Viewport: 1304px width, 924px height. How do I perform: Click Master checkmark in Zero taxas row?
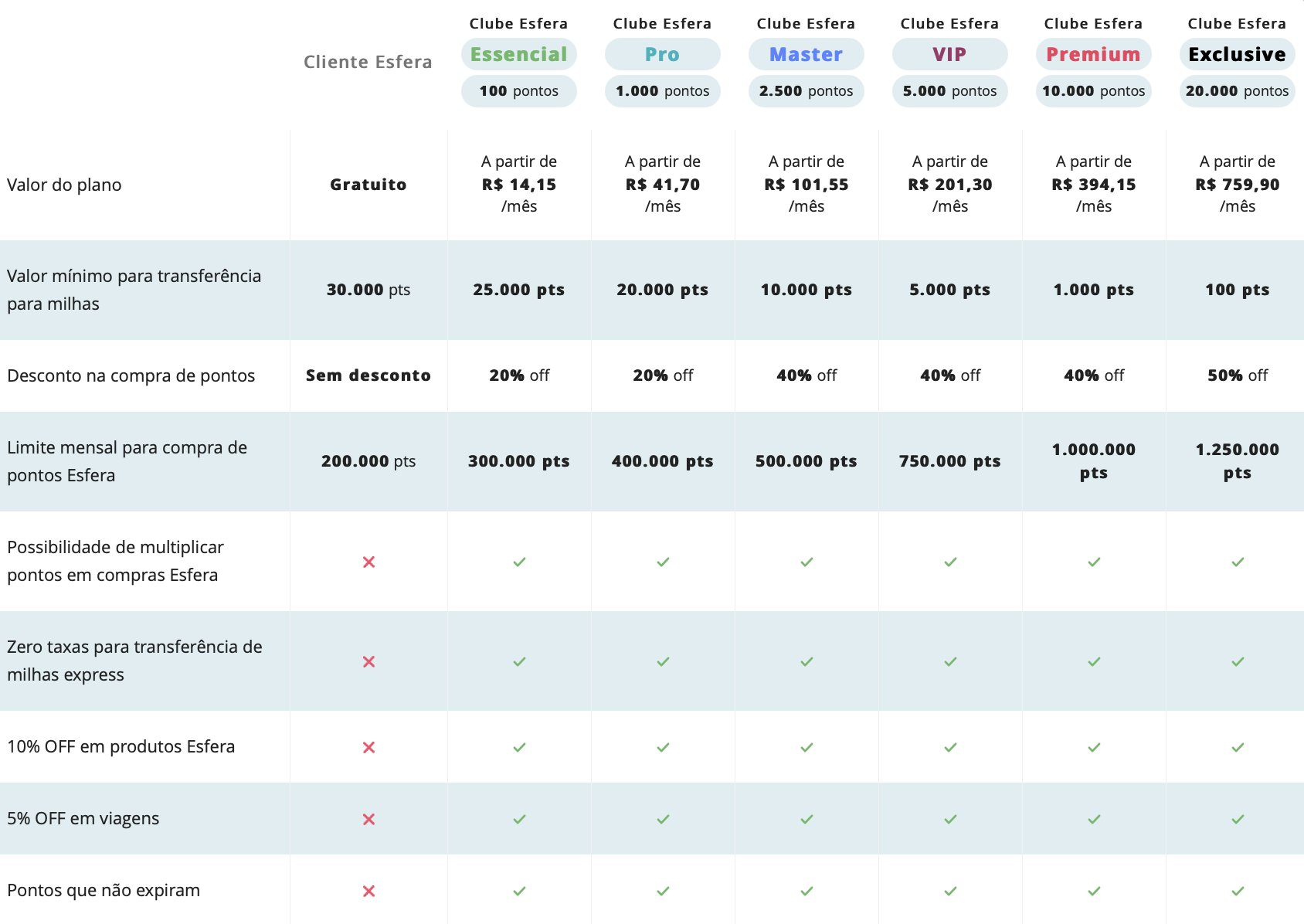pos(807,661)
